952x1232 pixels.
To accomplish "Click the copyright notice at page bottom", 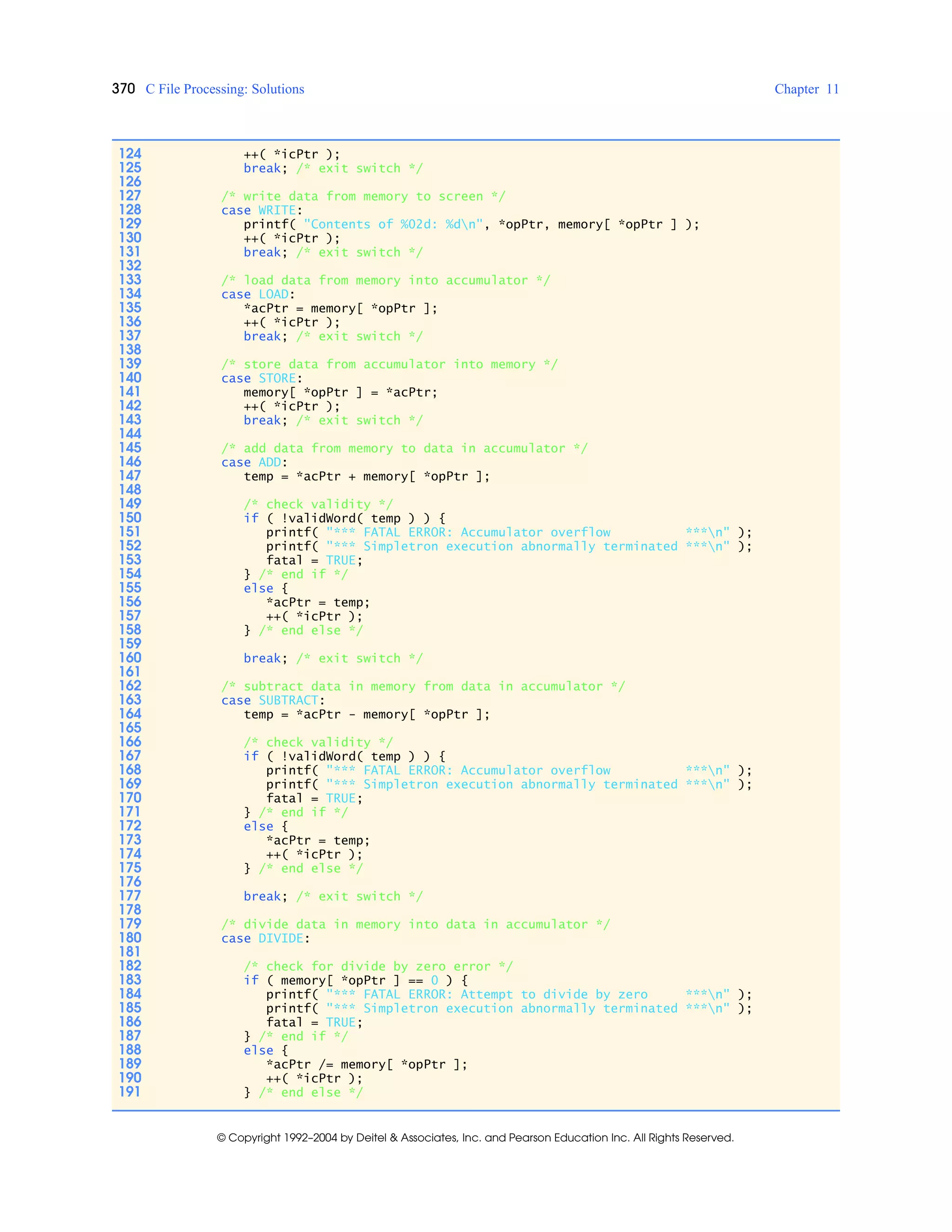I will click(x=475, y=1137).
